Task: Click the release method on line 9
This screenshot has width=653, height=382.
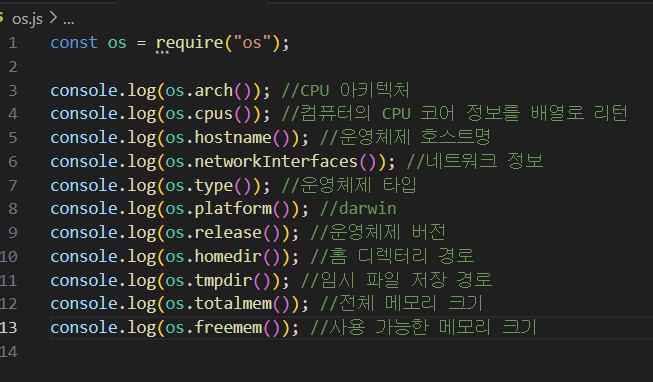Action: pos(228,232)
